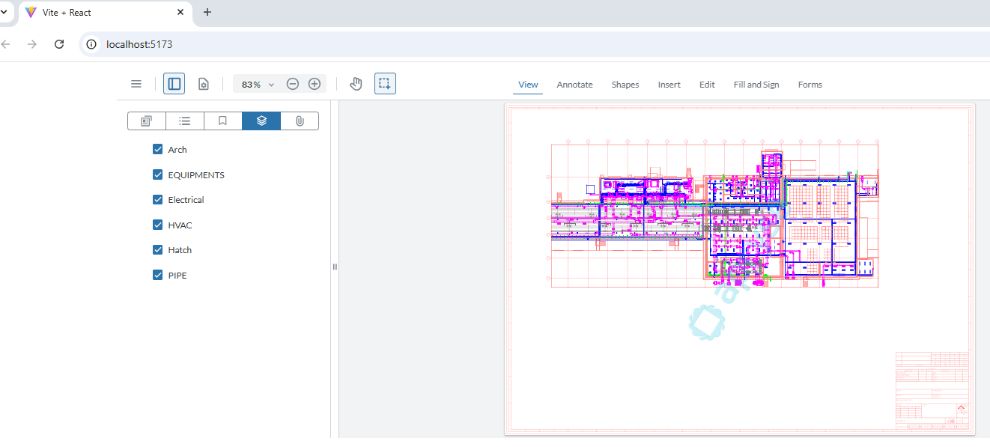Click the Hatch layer label
The width and height of the screenshot is (990, 447).
(x=179, y=250)
